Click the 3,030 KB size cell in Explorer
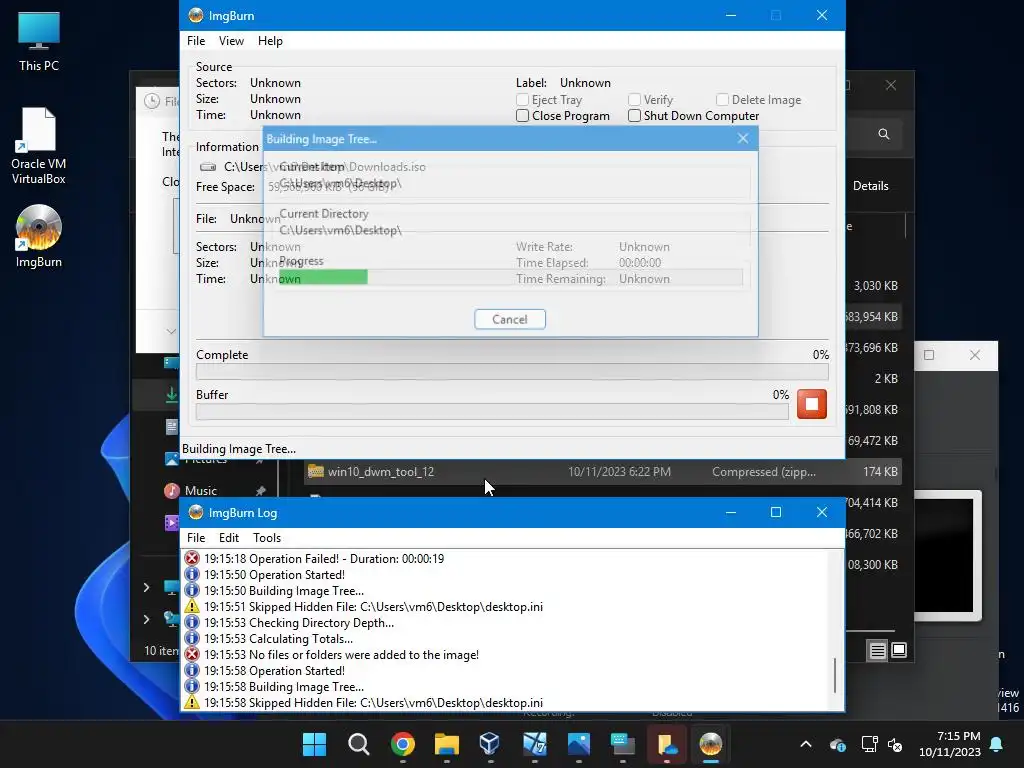Viewport: 1024px width, 768px height. tap(875, 285)
